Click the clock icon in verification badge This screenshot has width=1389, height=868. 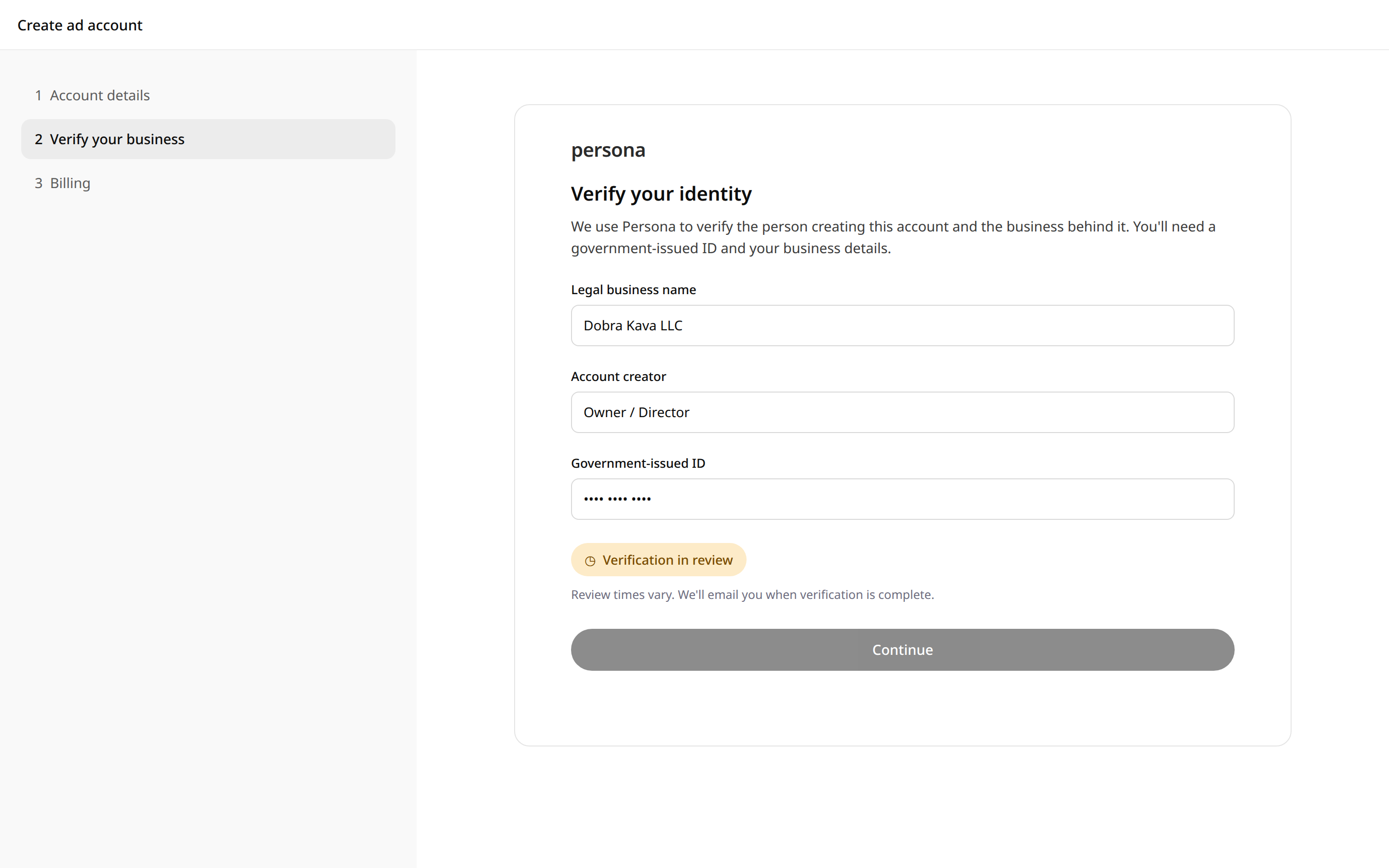point(589,561)
